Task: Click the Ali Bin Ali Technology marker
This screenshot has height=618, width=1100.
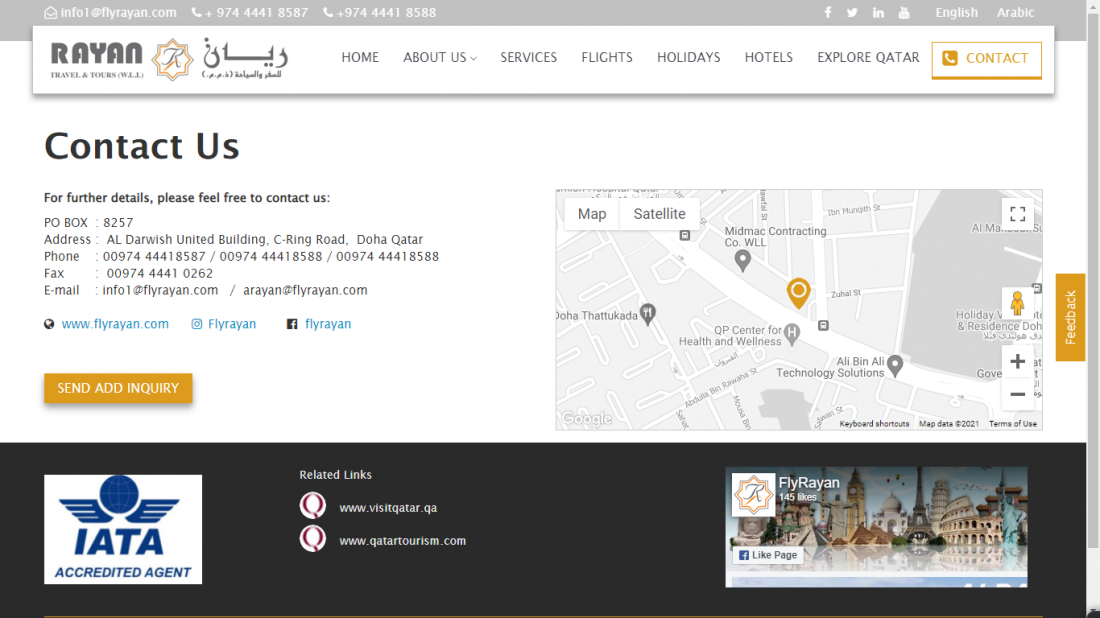Action: point(894,365)
